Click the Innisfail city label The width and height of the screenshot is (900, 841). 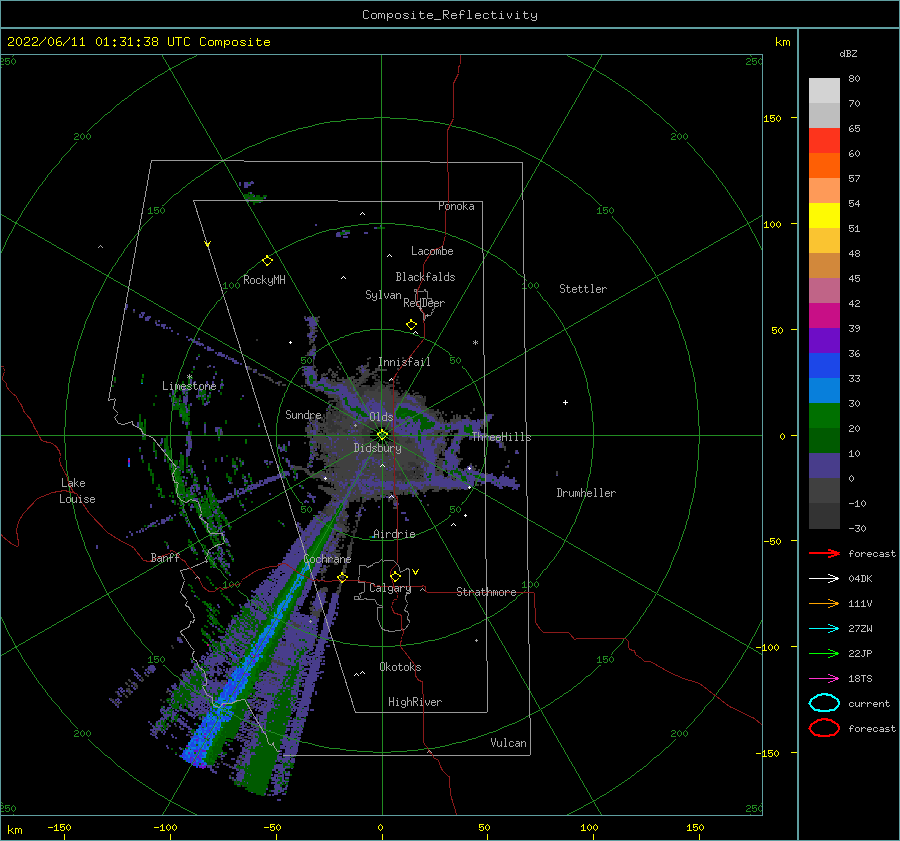click(404, 362)
